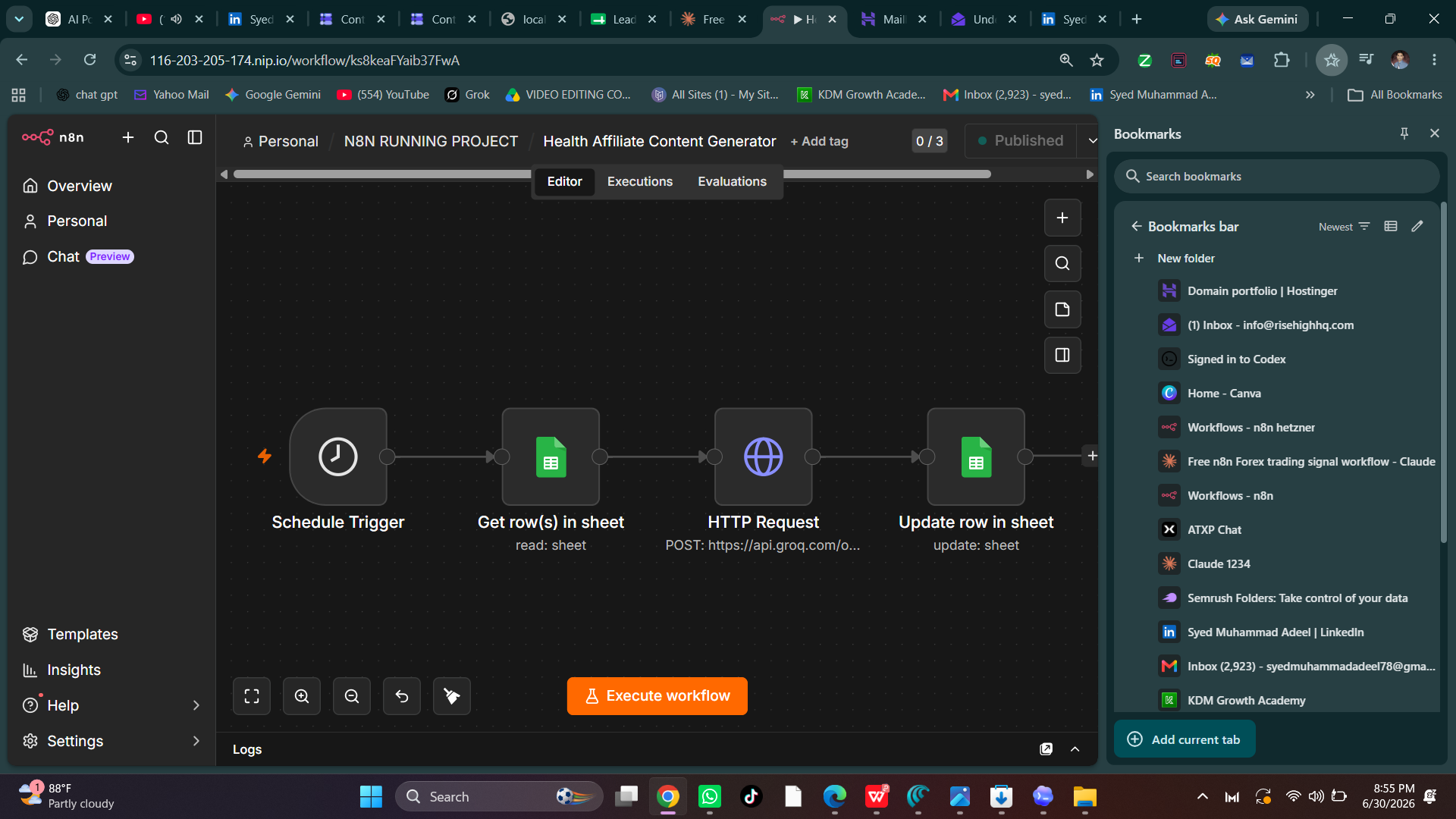Image resolution: width=1456 pixels, height=819 pixels.
Task: Switch to the Evaluations tab
Action: click(732, 181)
